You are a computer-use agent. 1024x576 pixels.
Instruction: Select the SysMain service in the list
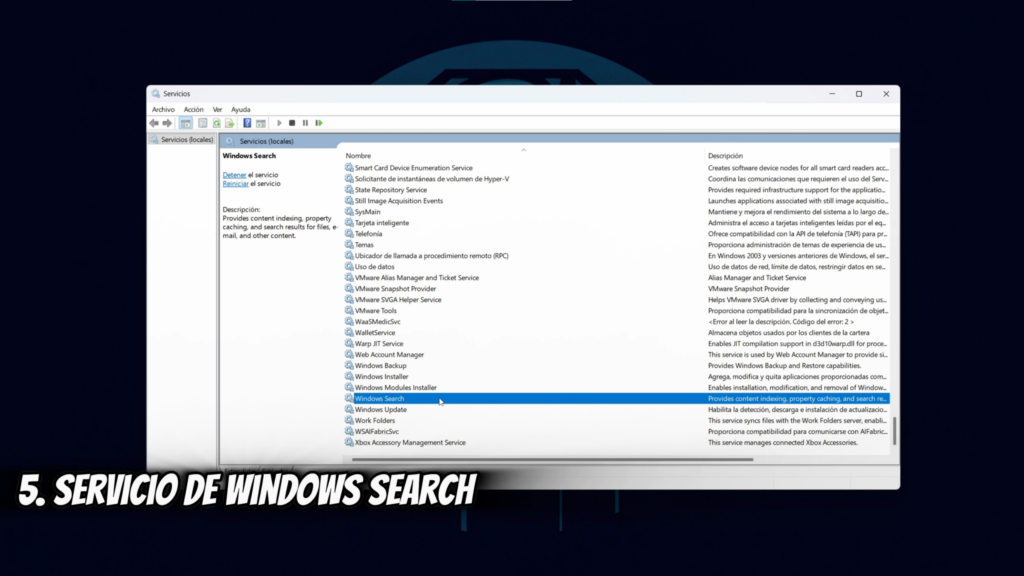coord(370,211)
